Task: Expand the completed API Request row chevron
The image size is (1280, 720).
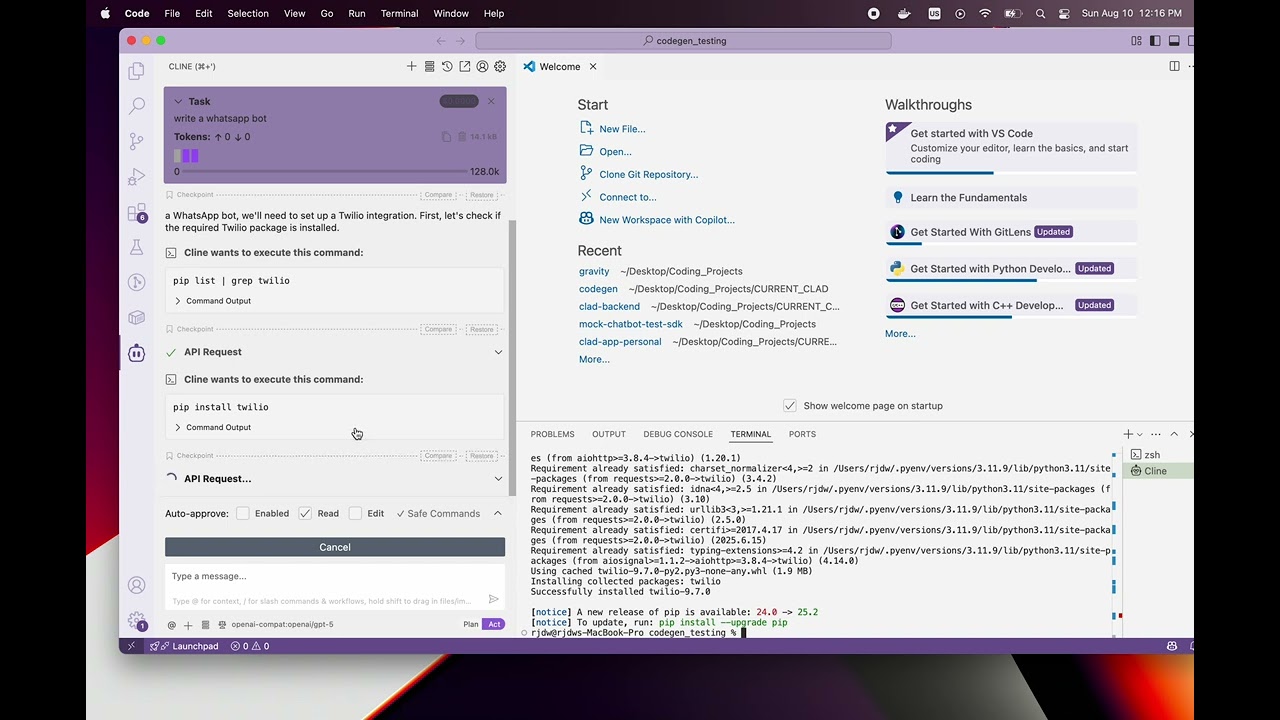Action: (x=498, y=352)
